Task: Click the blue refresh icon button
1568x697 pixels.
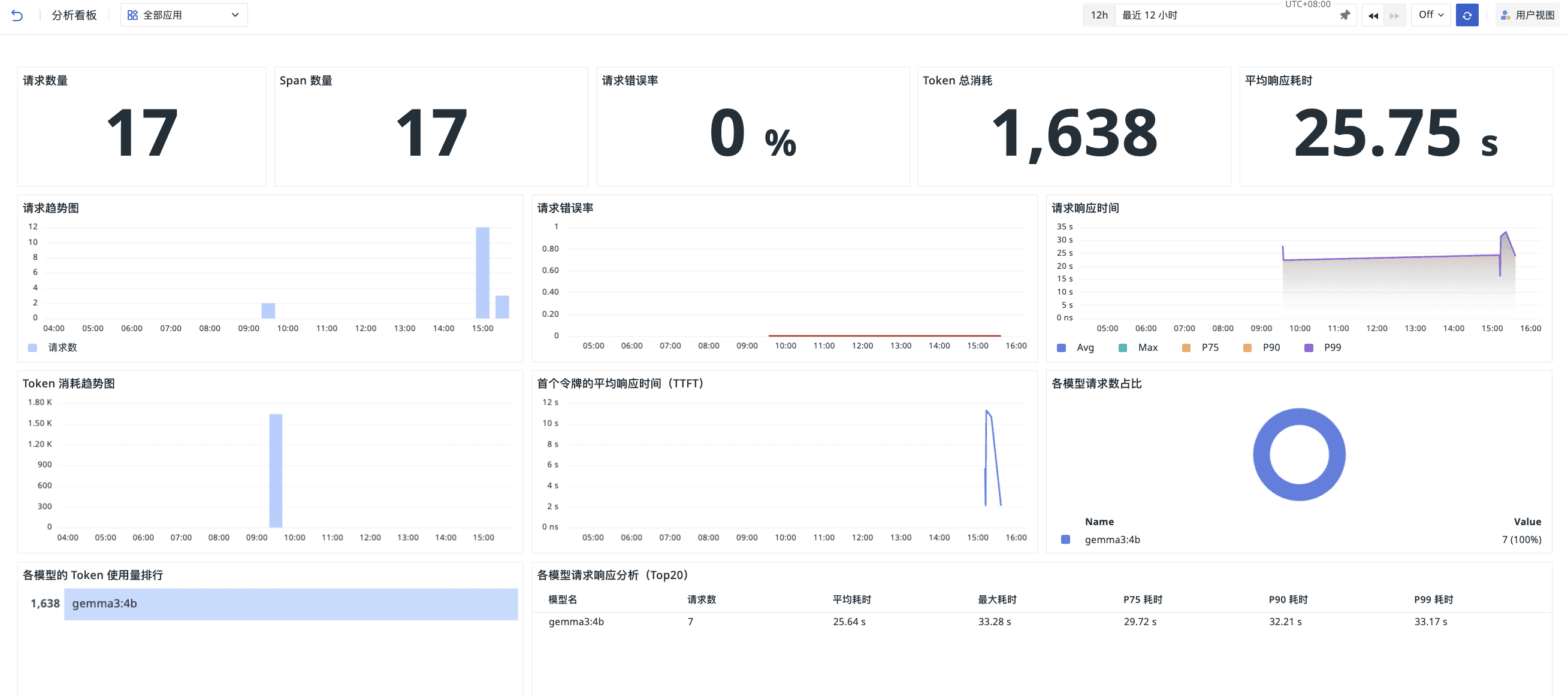Action: pyautogui.click(x=1466, y=15)
